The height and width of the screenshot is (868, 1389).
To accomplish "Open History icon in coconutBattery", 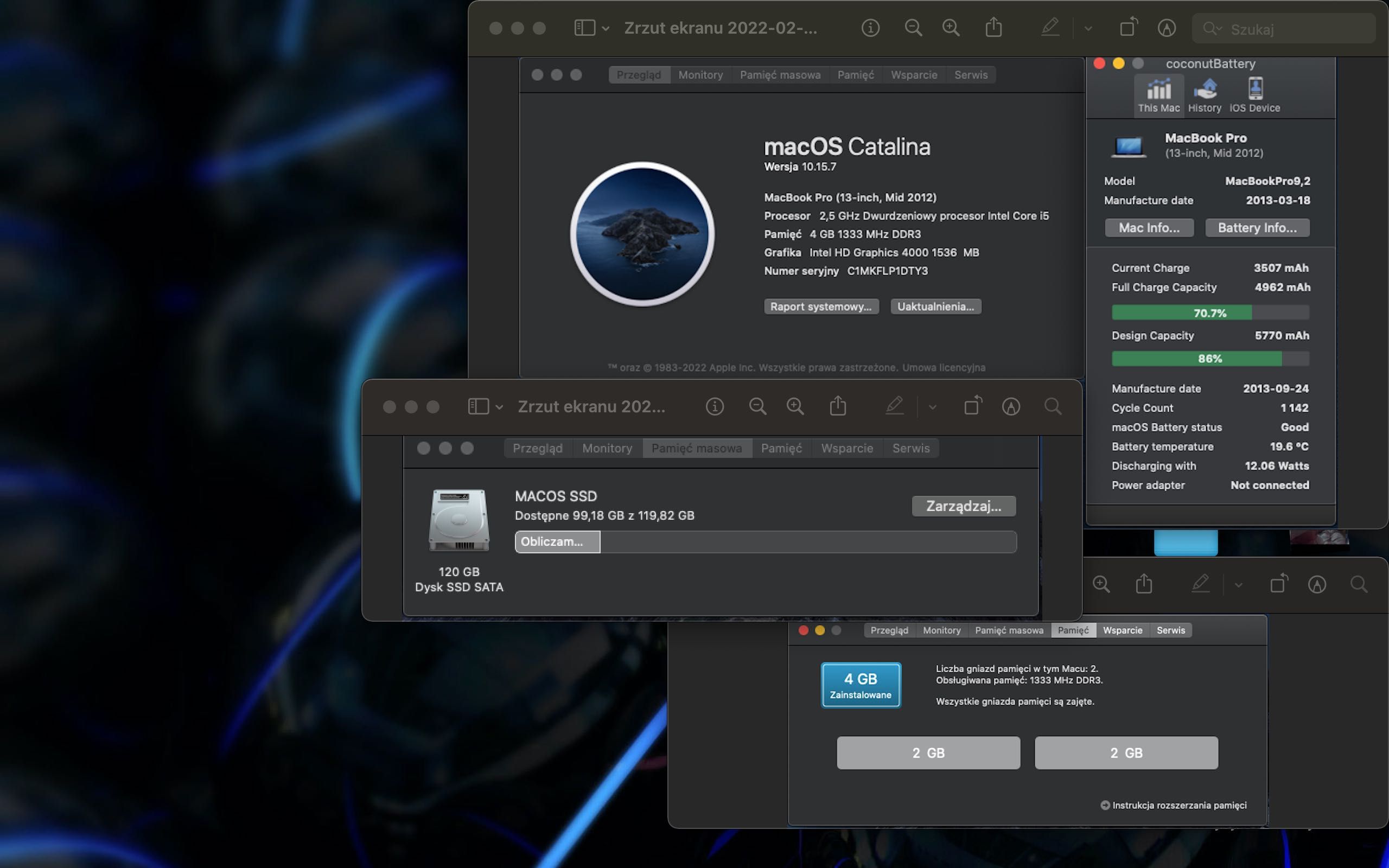I will point(1205,95).
